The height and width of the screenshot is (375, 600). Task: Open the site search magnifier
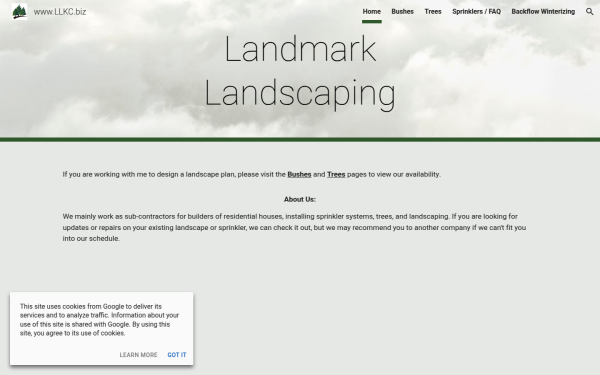click(590, 11)
